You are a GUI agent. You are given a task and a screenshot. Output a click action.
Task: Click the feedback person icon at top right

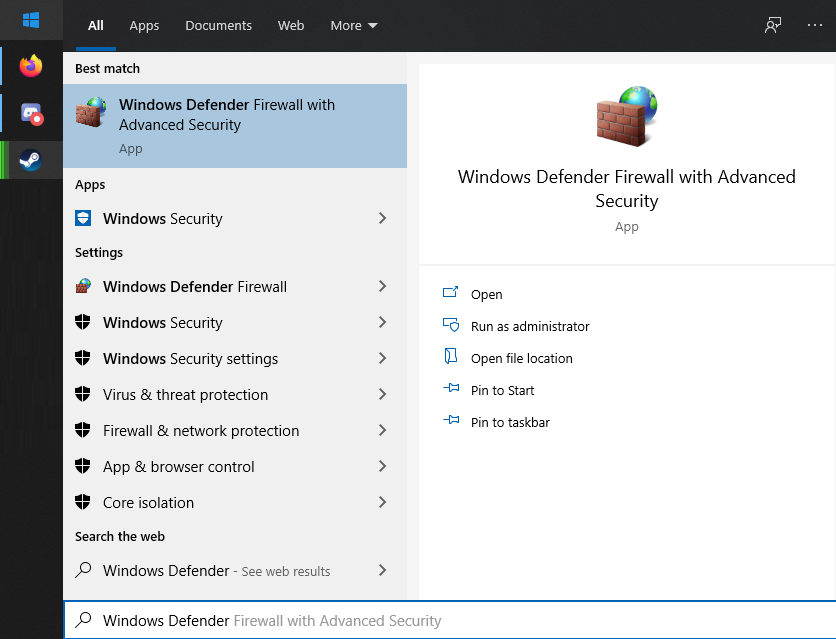coord(772,25)
